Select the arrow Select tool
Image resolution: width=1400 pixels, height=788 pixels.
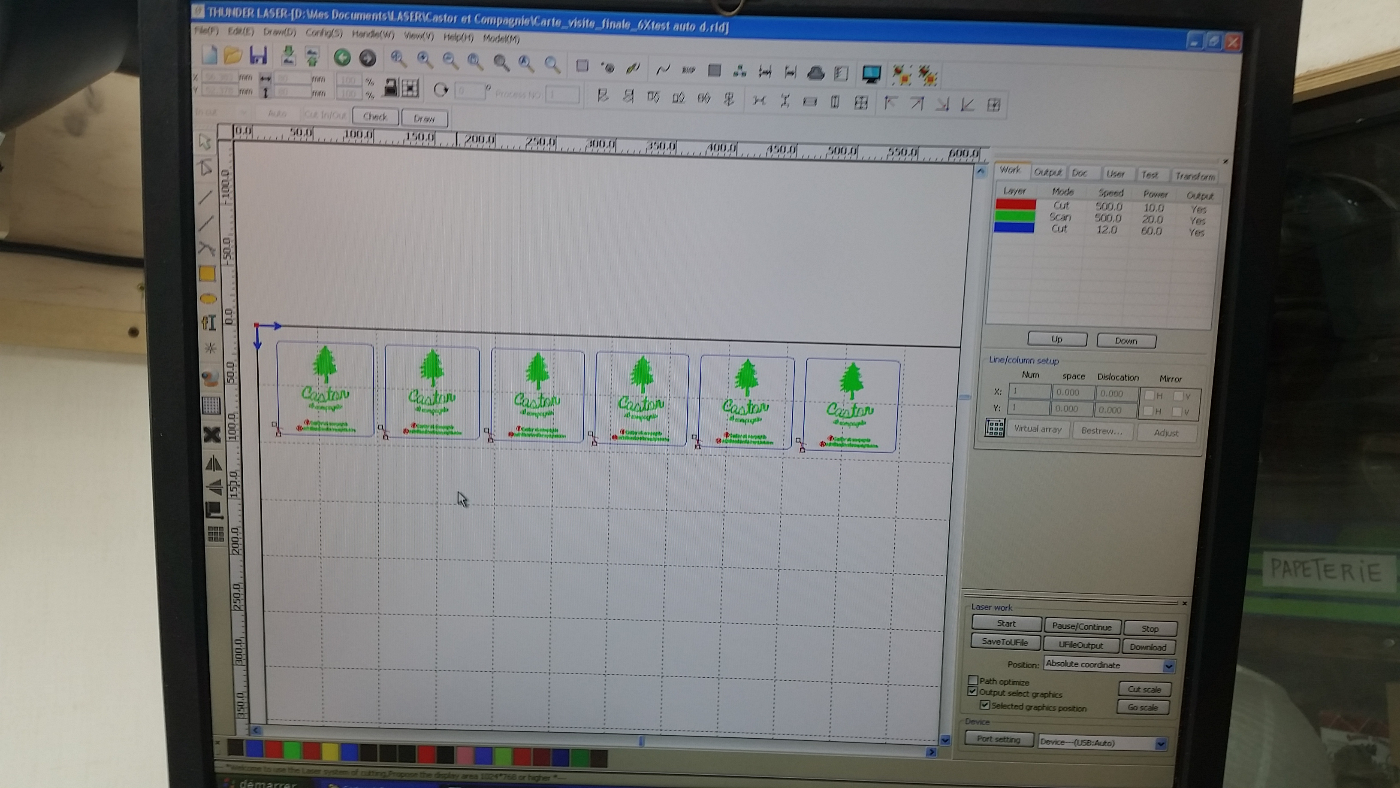point(205,142)
